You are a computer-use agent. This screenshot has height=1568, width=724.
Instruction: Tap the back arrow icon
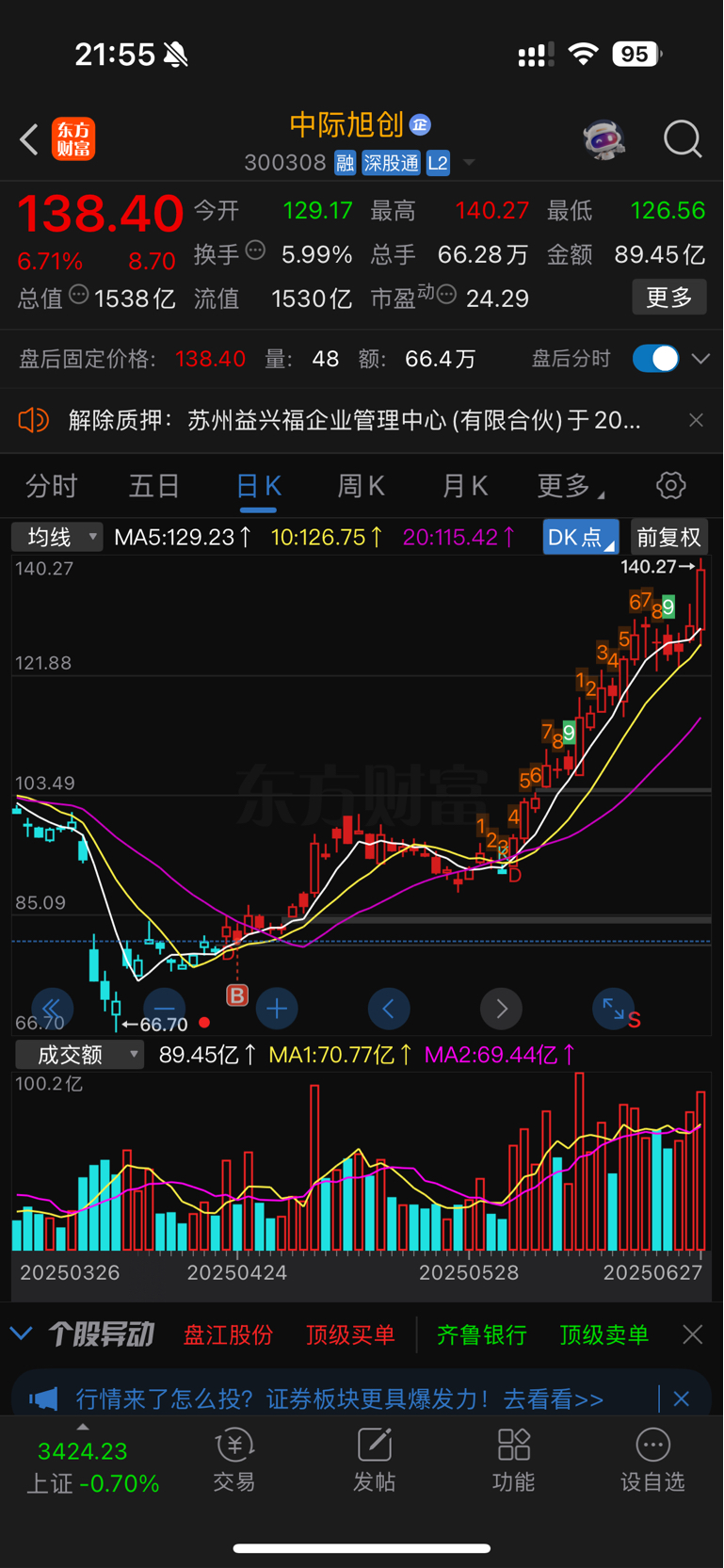[29, 139]
